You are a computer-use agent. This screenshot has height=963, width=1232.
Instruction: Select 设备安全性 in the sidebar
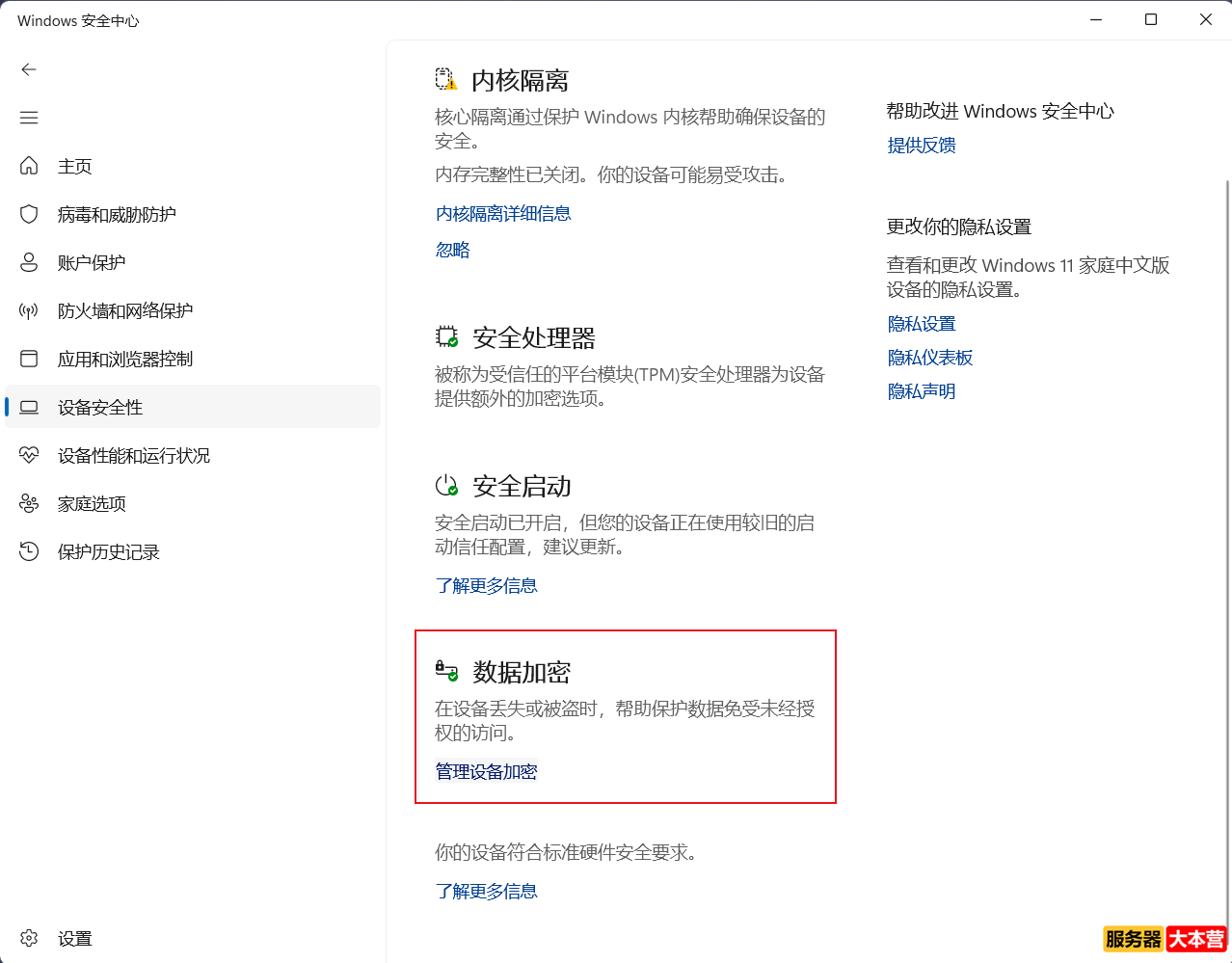point(193,407)
